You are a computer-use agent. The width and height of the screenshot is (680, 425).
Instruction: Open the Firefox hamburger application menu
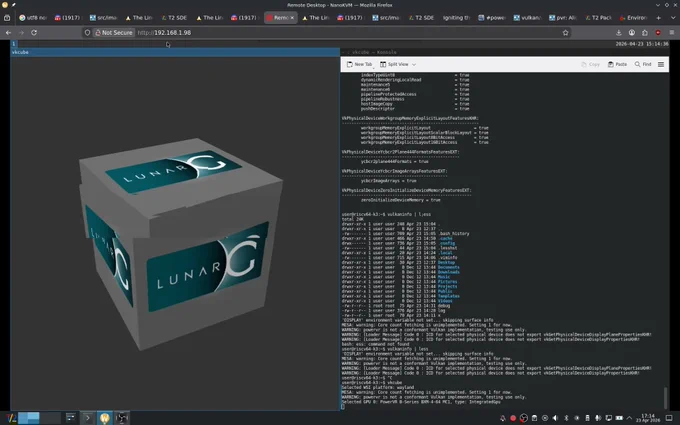pyautogui.click(x=671, y=33)
